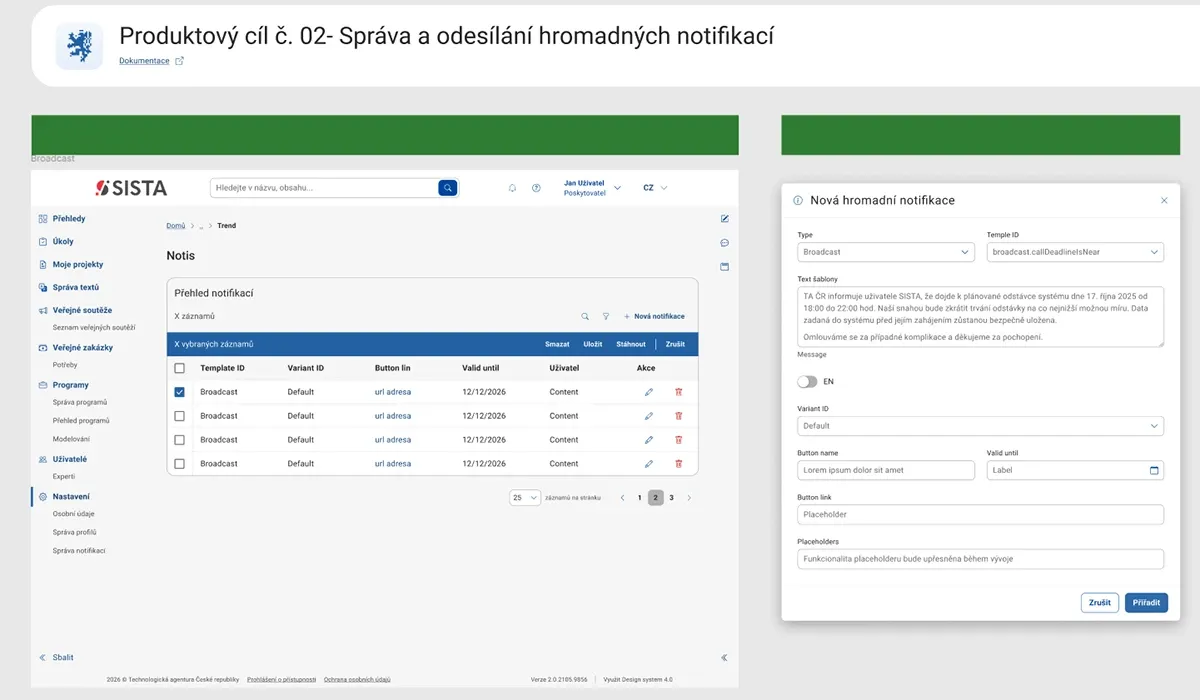Open the Variant ID dropdown showing Default
This screenshot has height=700, width=1200.
(x=980, y=426)
